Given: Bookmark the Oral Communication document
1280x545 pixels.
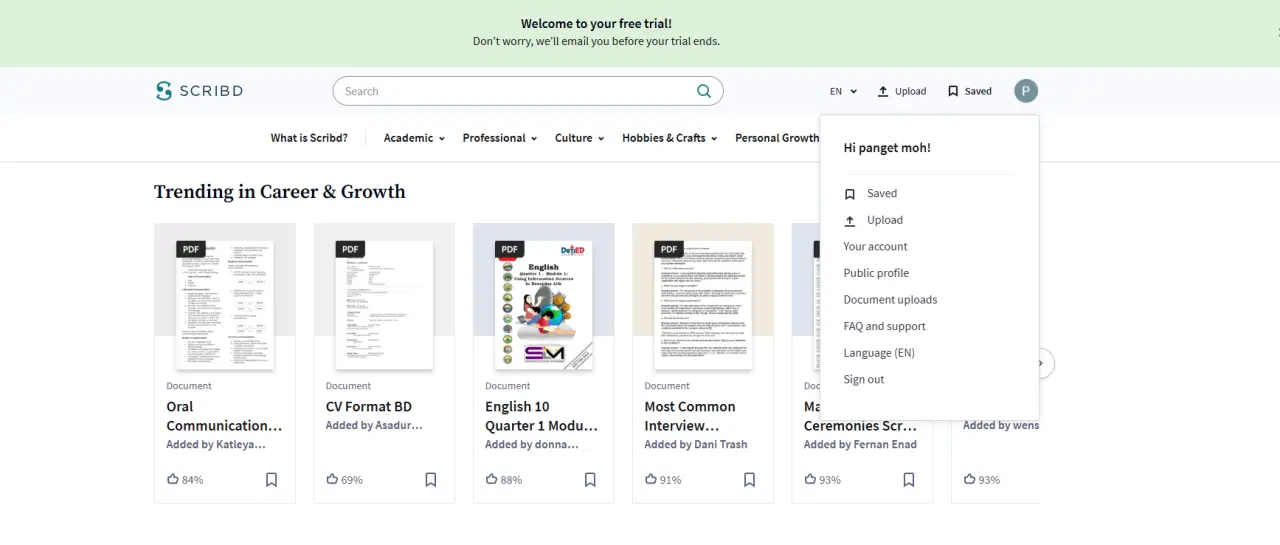Looking at the screenshot, I should click(x=271, y=480).
